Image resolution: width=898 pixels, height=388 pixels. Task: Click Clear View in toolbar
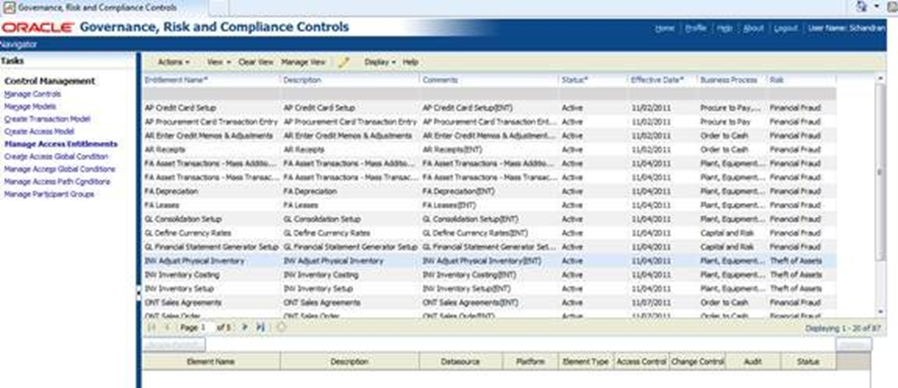tap(255, 62)
